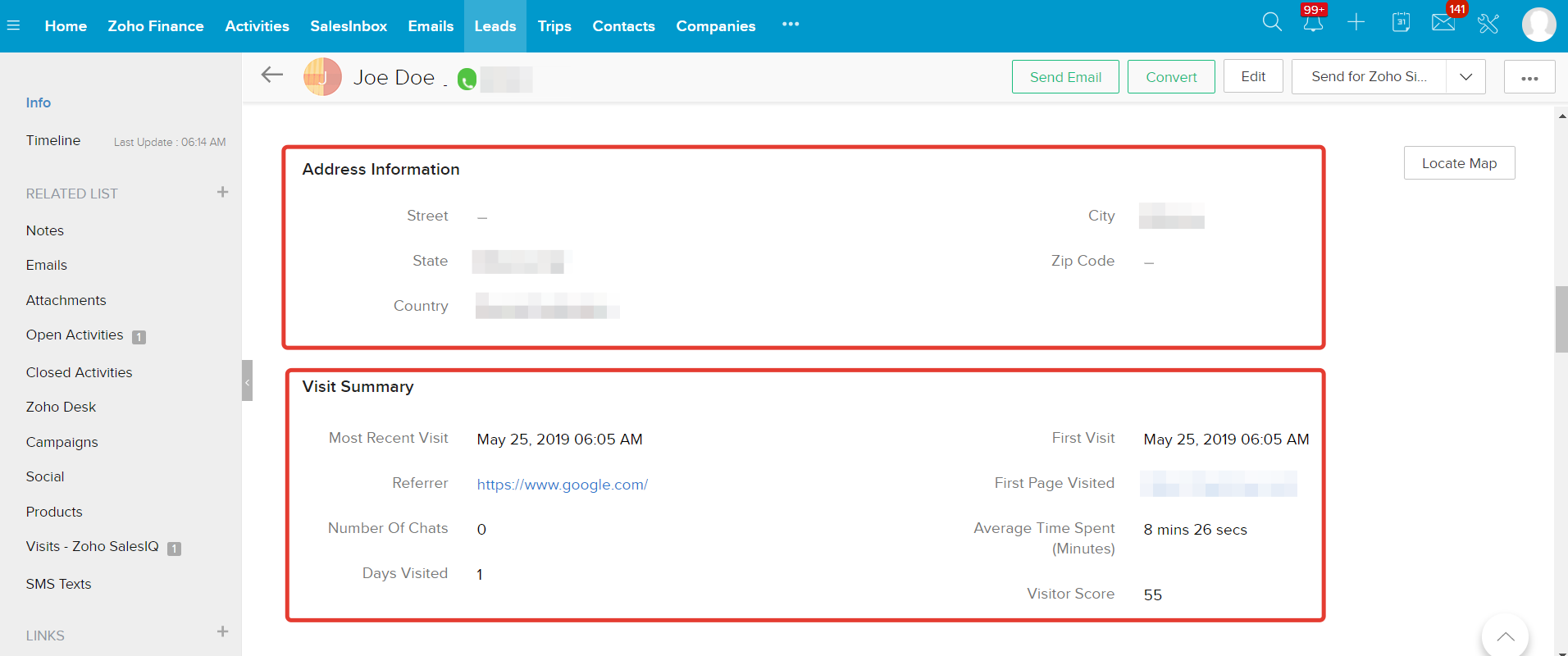The image size is (1568, 656).
Task: Open Social related list
Action: click(x=45, y=476)
